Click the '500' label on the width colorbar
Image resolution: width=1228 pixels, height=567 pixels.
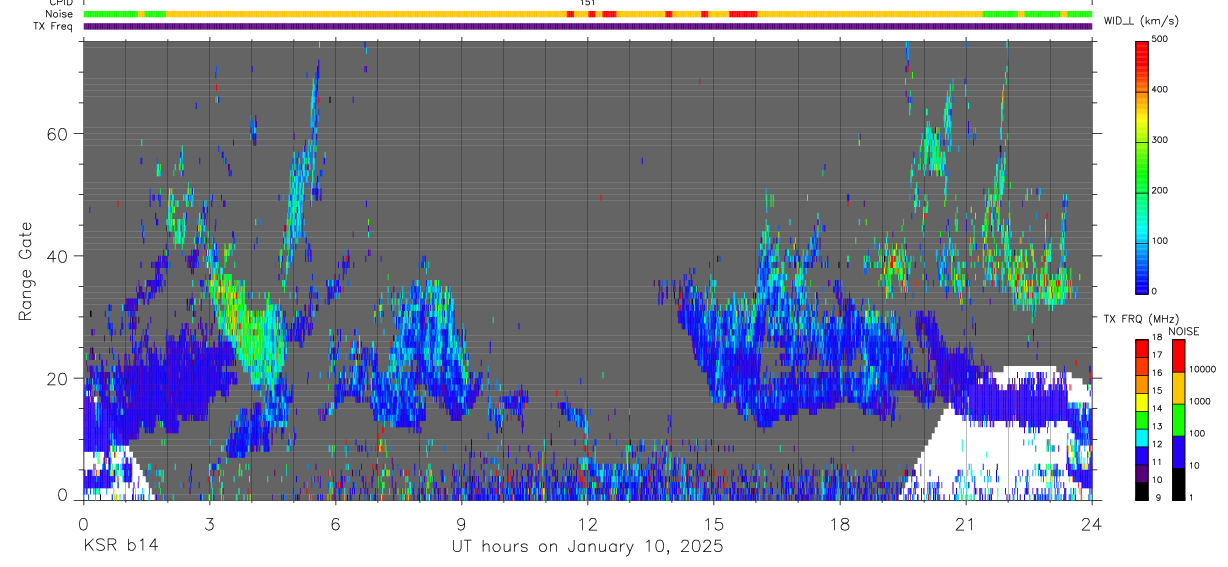point(1161,39)
